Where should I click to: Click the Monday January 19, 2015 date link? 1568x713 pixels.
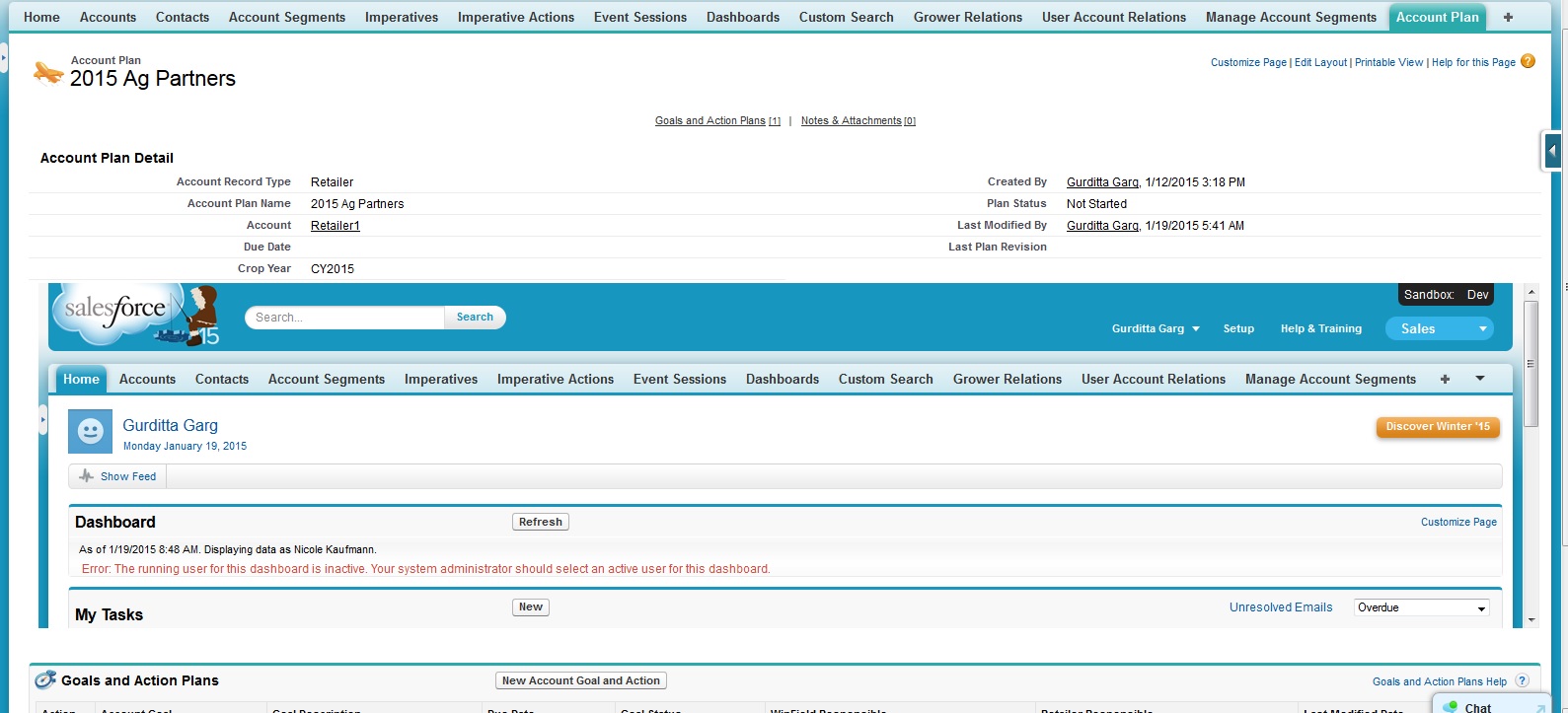pos(185,446)
